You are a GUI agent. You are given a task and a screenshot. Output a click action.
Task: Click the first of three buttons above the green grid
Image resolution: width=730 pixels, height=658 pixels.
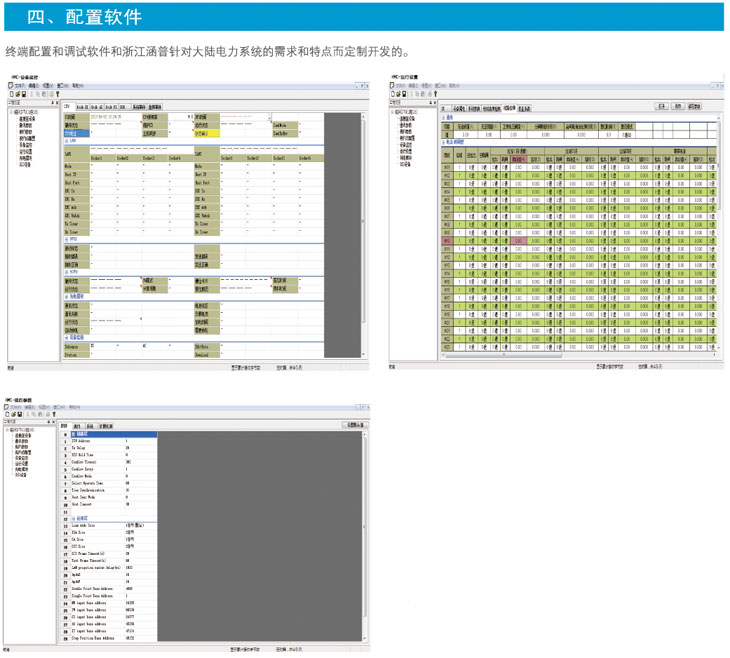tap(662, 106)
